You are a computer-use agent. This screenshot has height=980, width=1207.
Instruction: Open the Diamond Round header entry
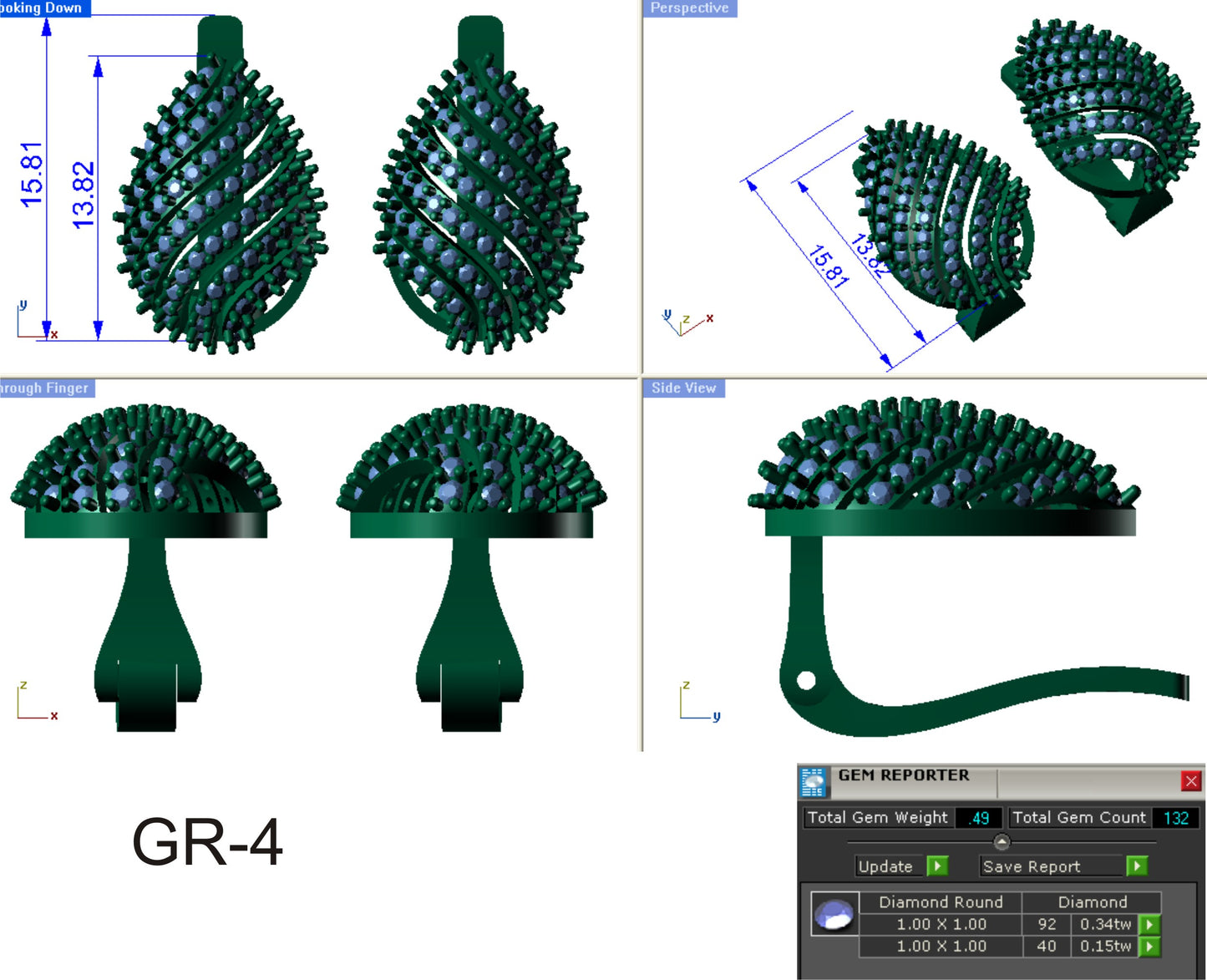click(x=941, y=902)
